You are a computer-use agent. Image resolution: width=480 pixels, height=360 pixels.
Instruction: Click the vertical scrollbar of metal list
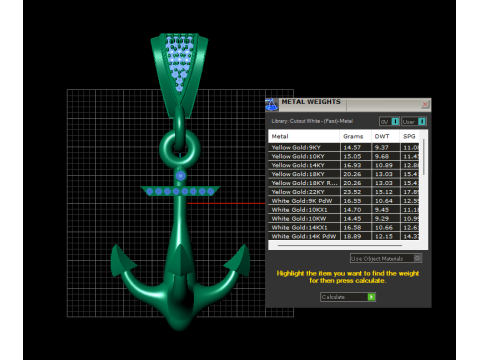coord(424,157)
